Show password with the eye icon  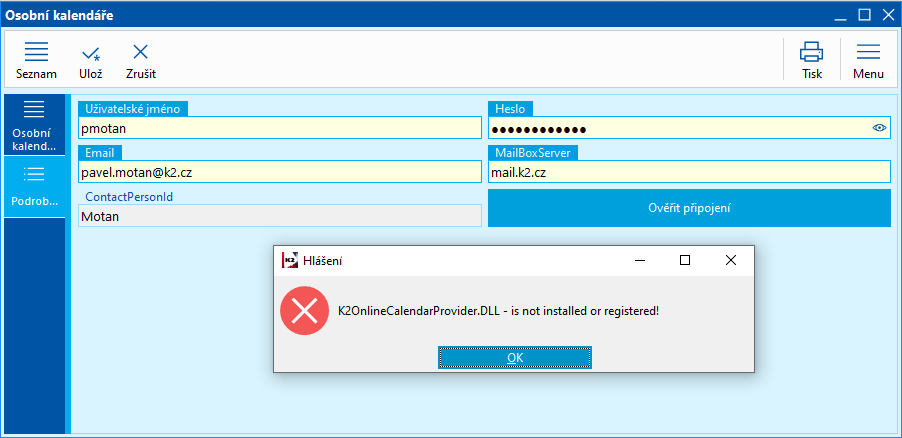[879, 128]
